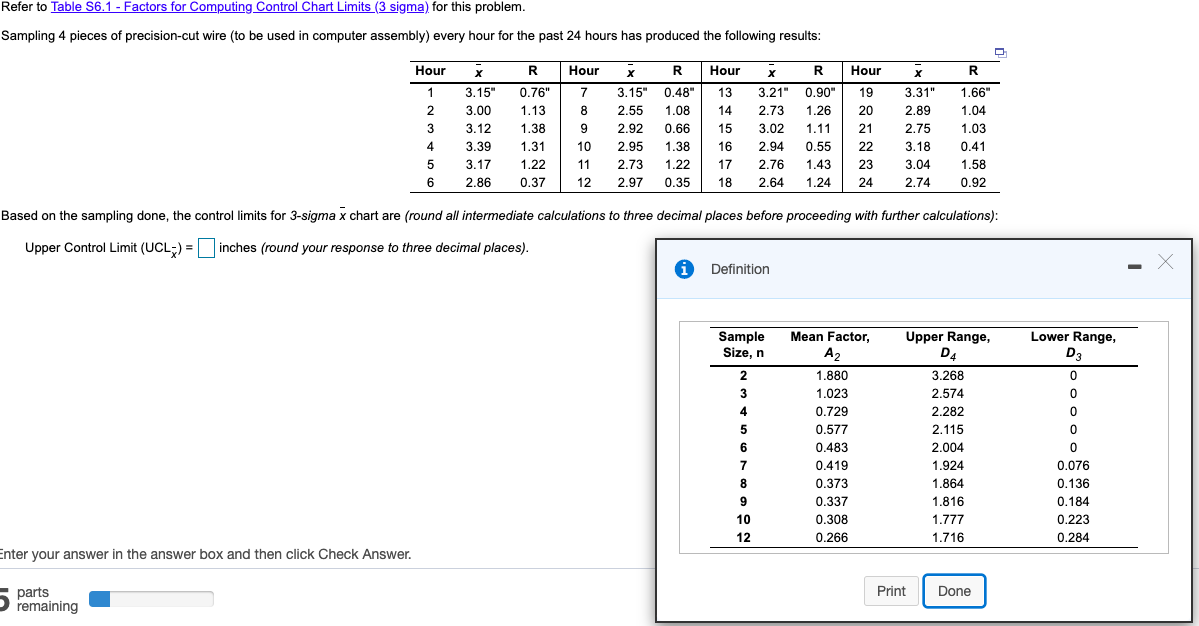Open the Table S6.1 control chart factors link

click(x=239, y=7)
